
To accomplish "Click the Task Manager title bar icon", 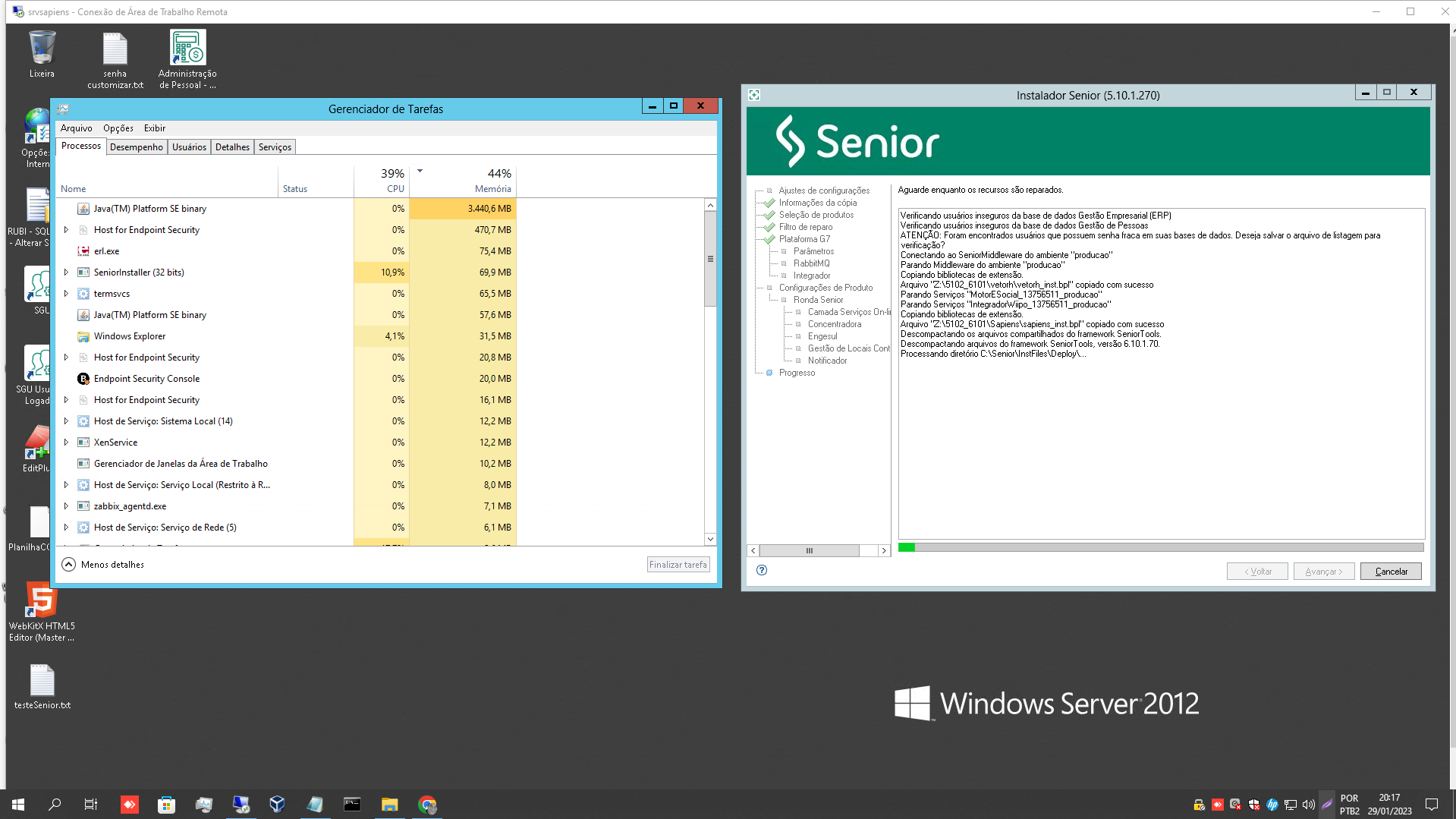I will click(x=64, y=109).
